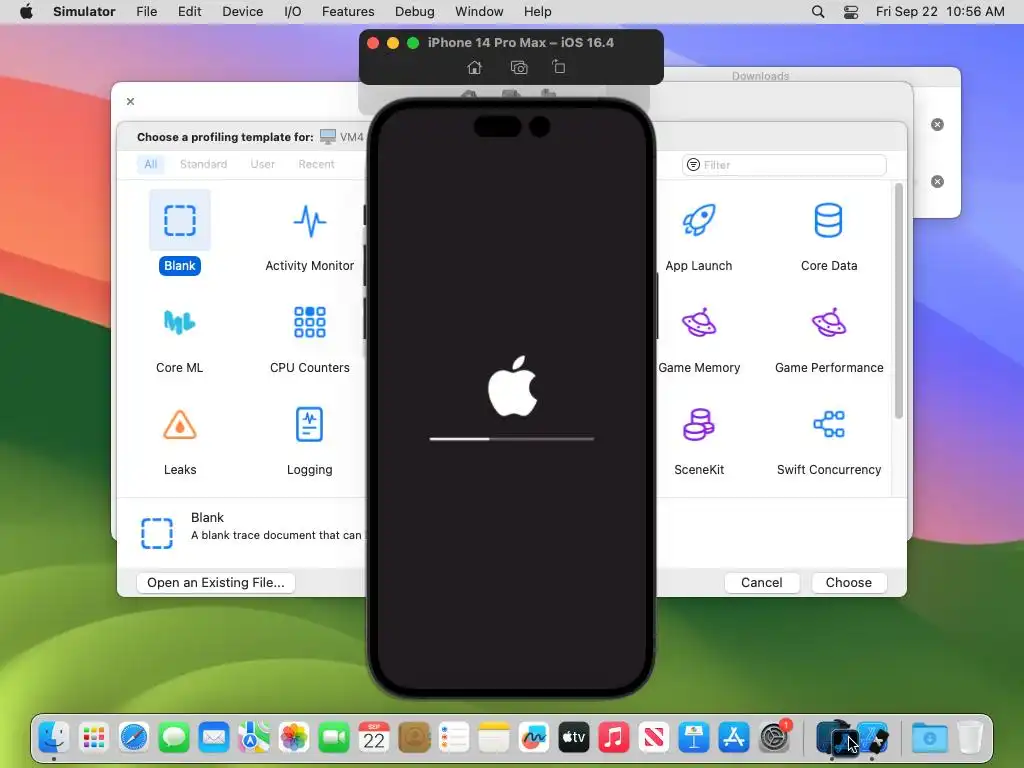Image resolution: width=1024 pixels, height=768 pixels.
Task: Select the Core Data template
Action: [x=829, y=238]
